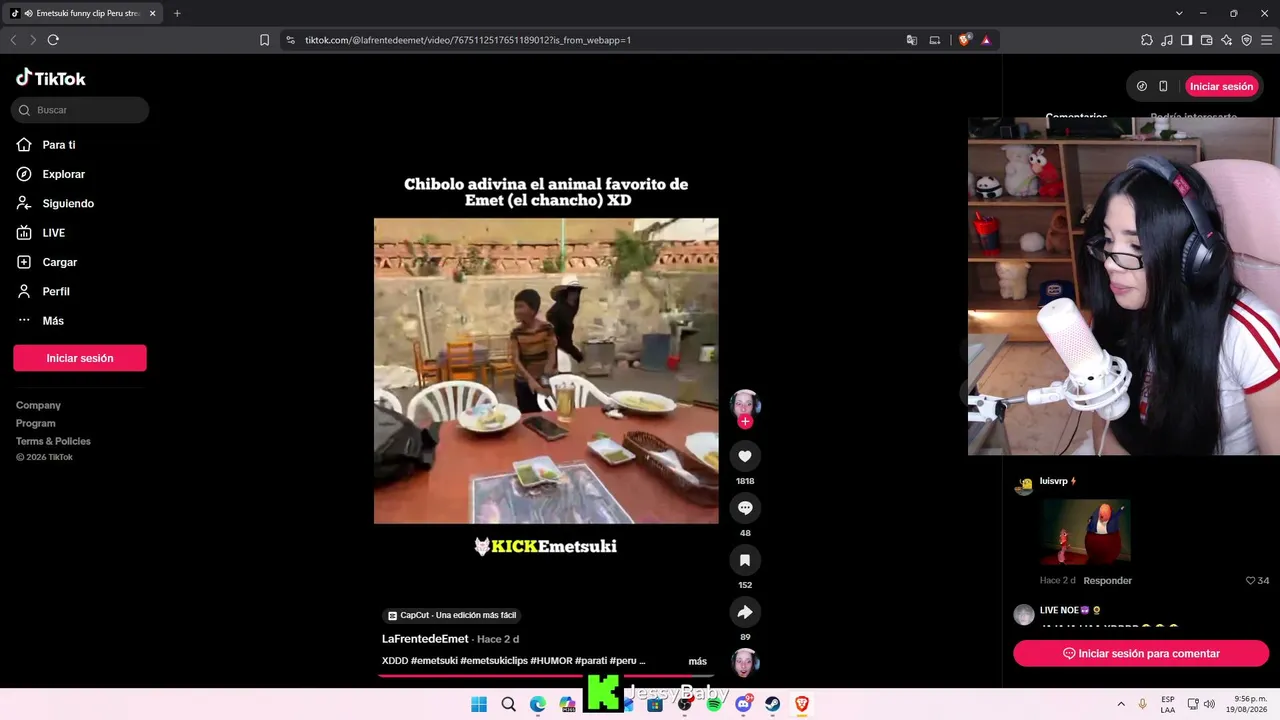Viewport: 1280px width, 720px height.
Task: Open the get-app phone icon in header
Action: click(x=1163, y=86)
